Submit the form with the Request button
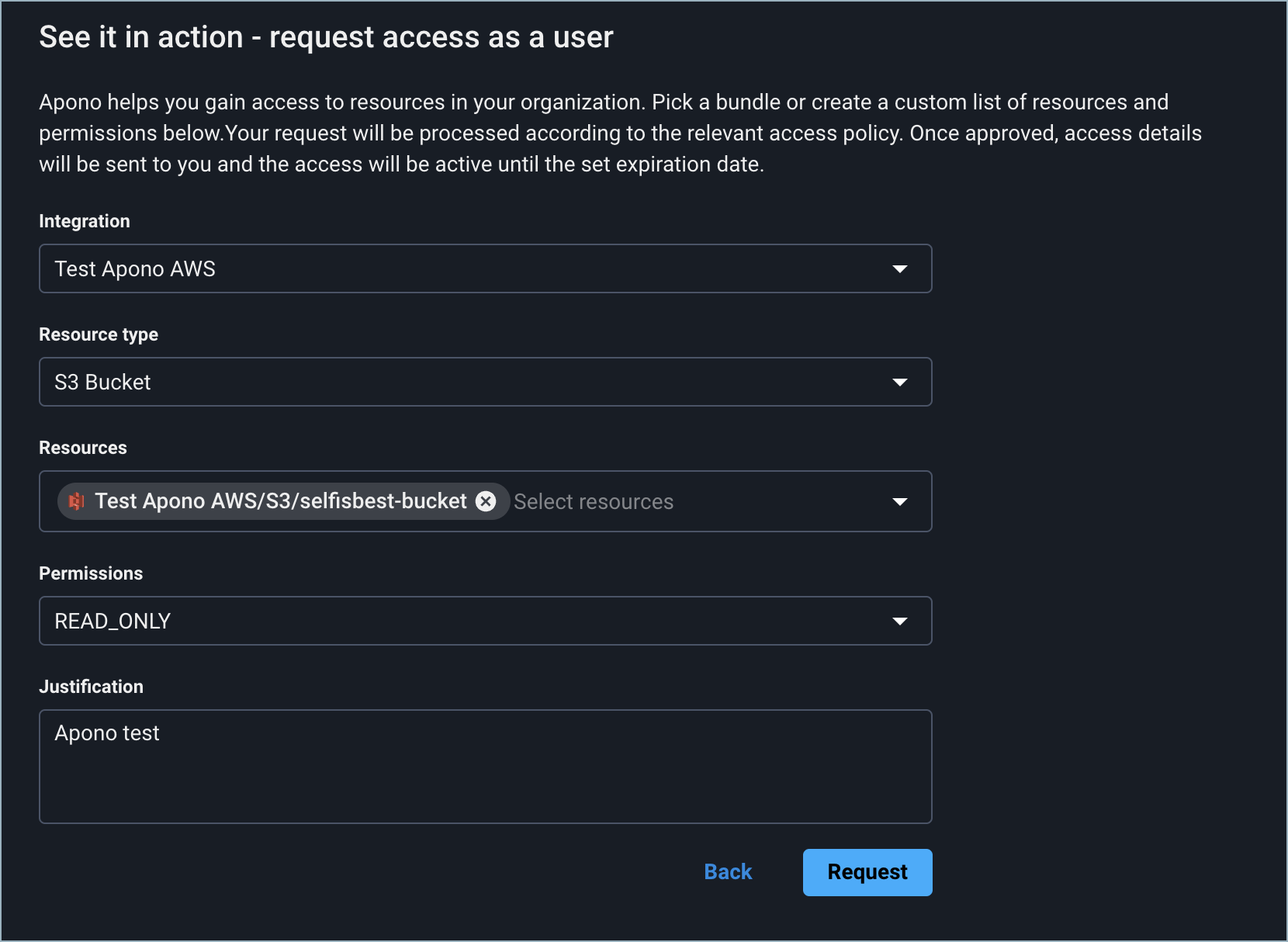 (867, 872)
